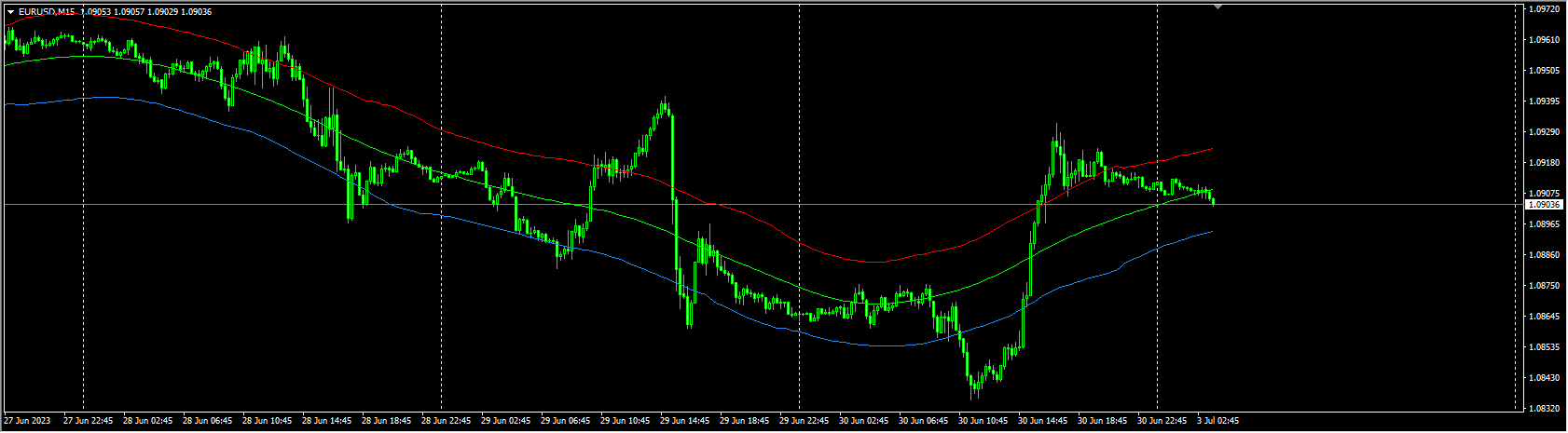Click price scale value 1.09395
The image size is (1568, 433).
[x=1544, y=101]
